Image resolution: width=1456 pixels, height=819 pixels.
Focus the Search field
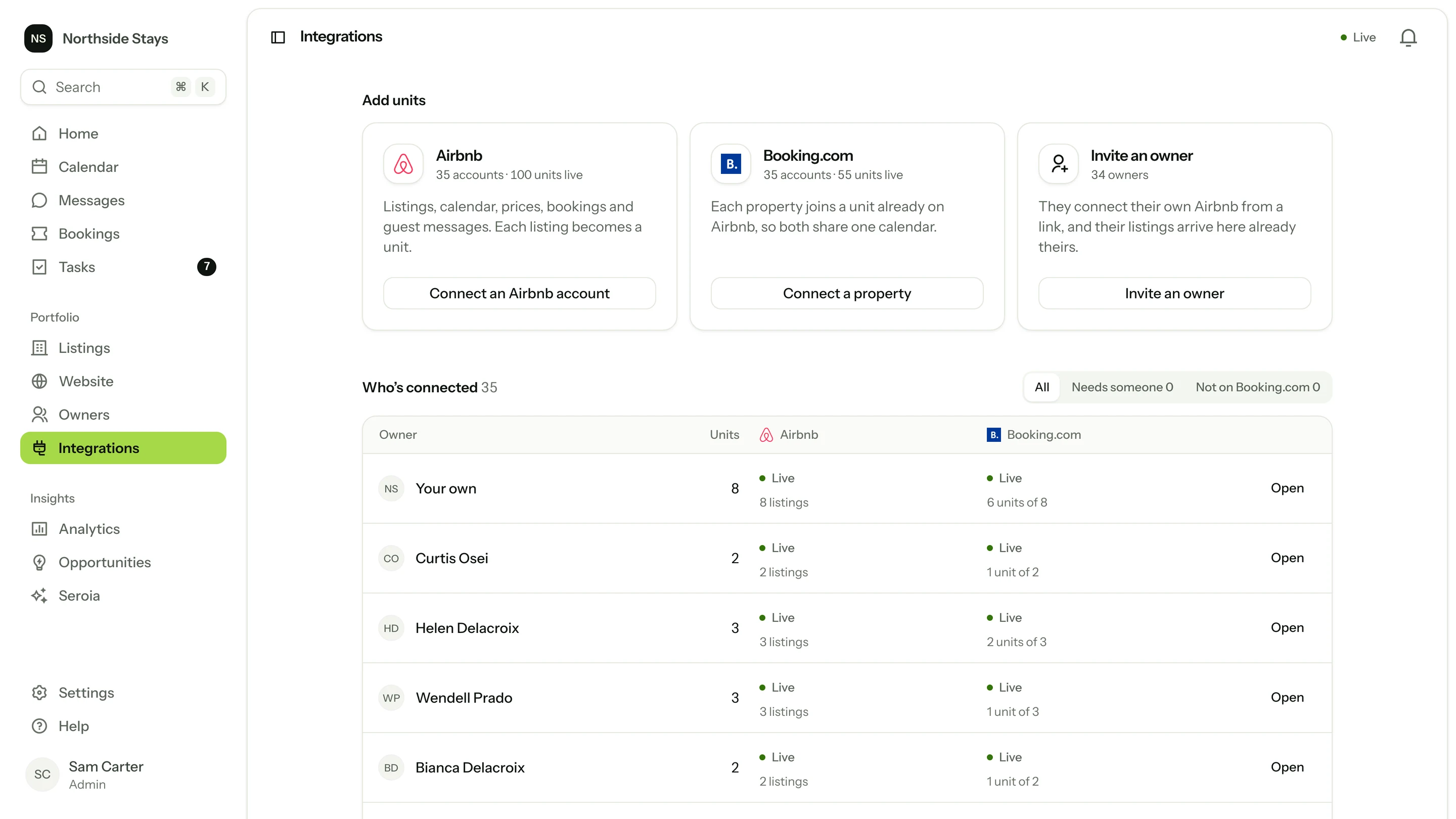tap(123, 87)
